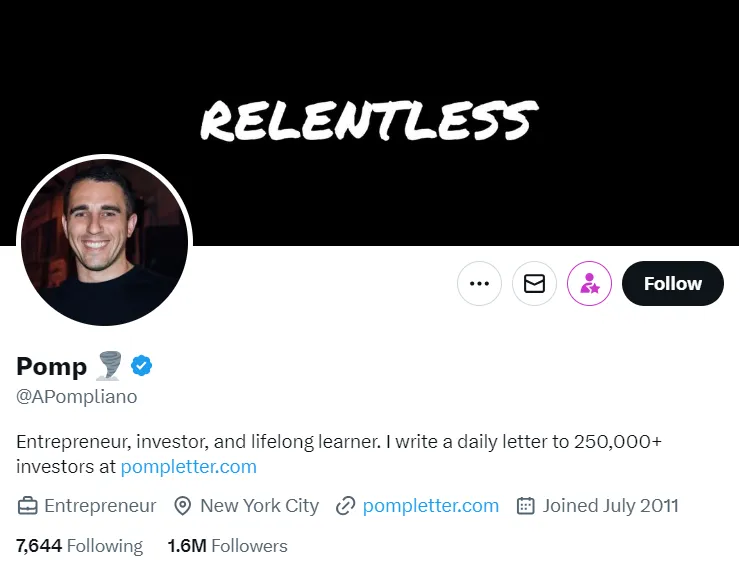
Task: View the 1.6M Followers list
Action: coord(227,546)
